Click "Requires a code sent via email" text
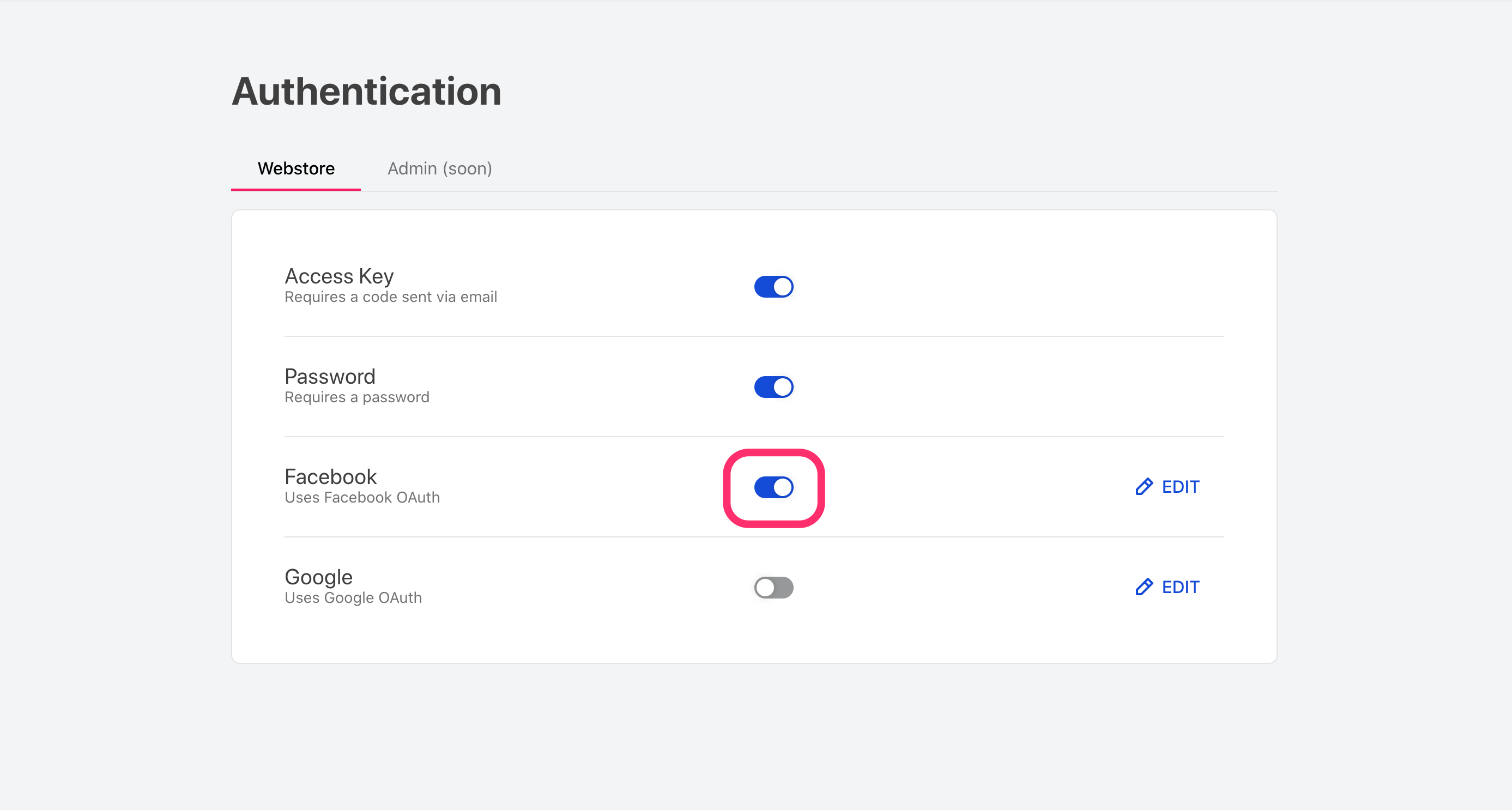The height and width of the screenshot is (810, 1512). [390, 297]
